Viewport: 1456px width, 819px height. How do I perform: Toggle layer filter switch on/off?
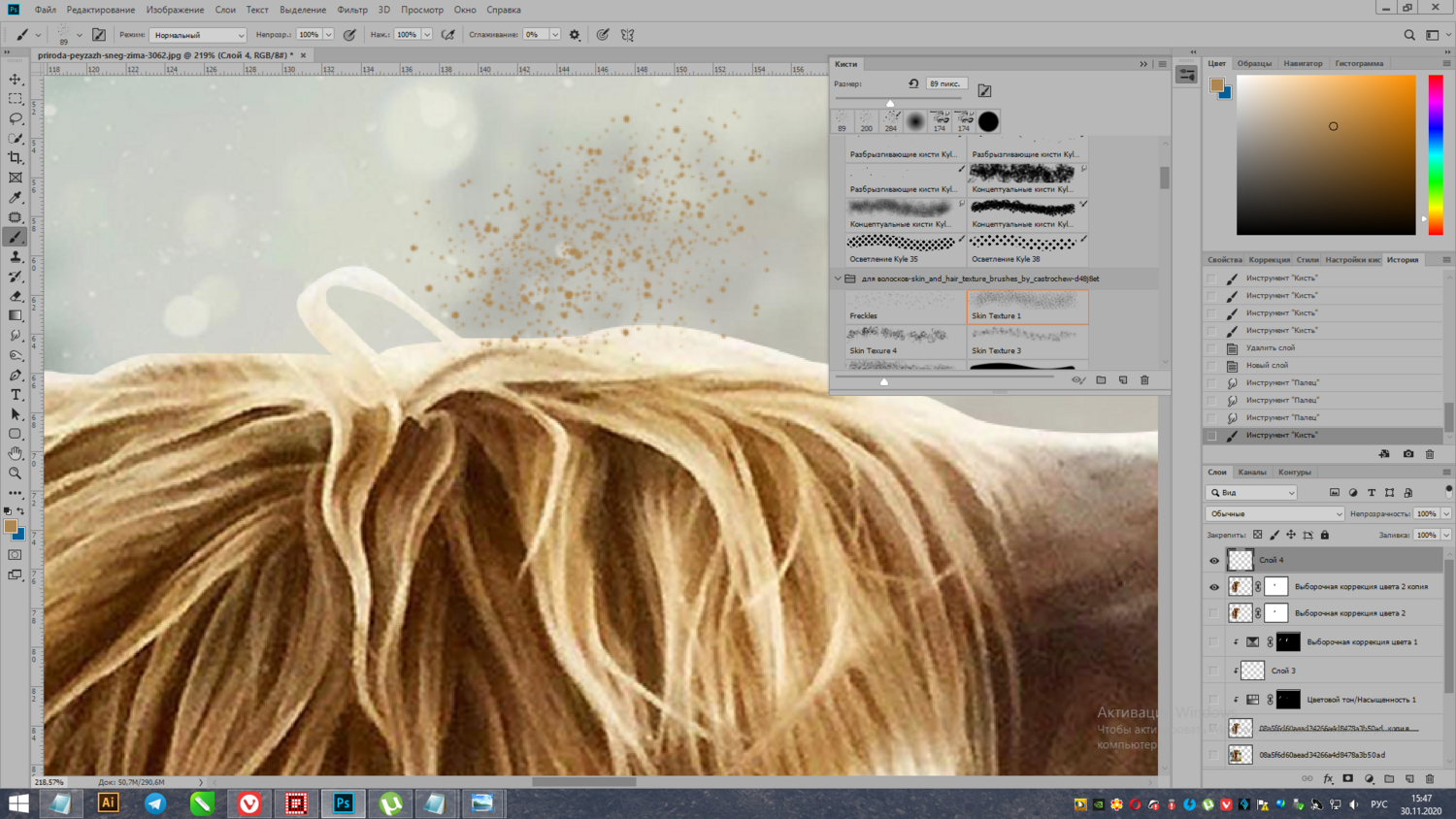click(1448, 491)
